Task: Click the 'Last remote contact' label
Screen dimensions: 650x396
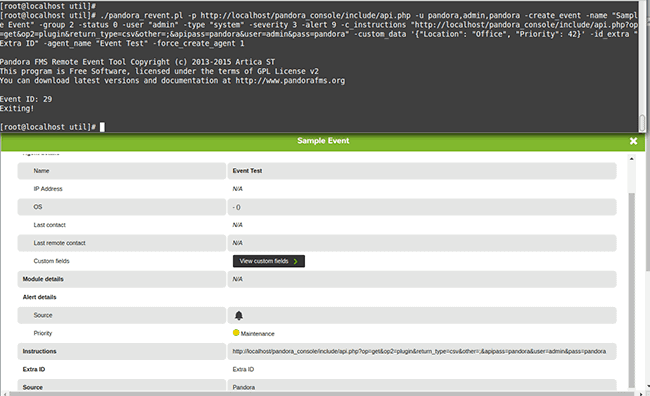Action: point(59,243)
